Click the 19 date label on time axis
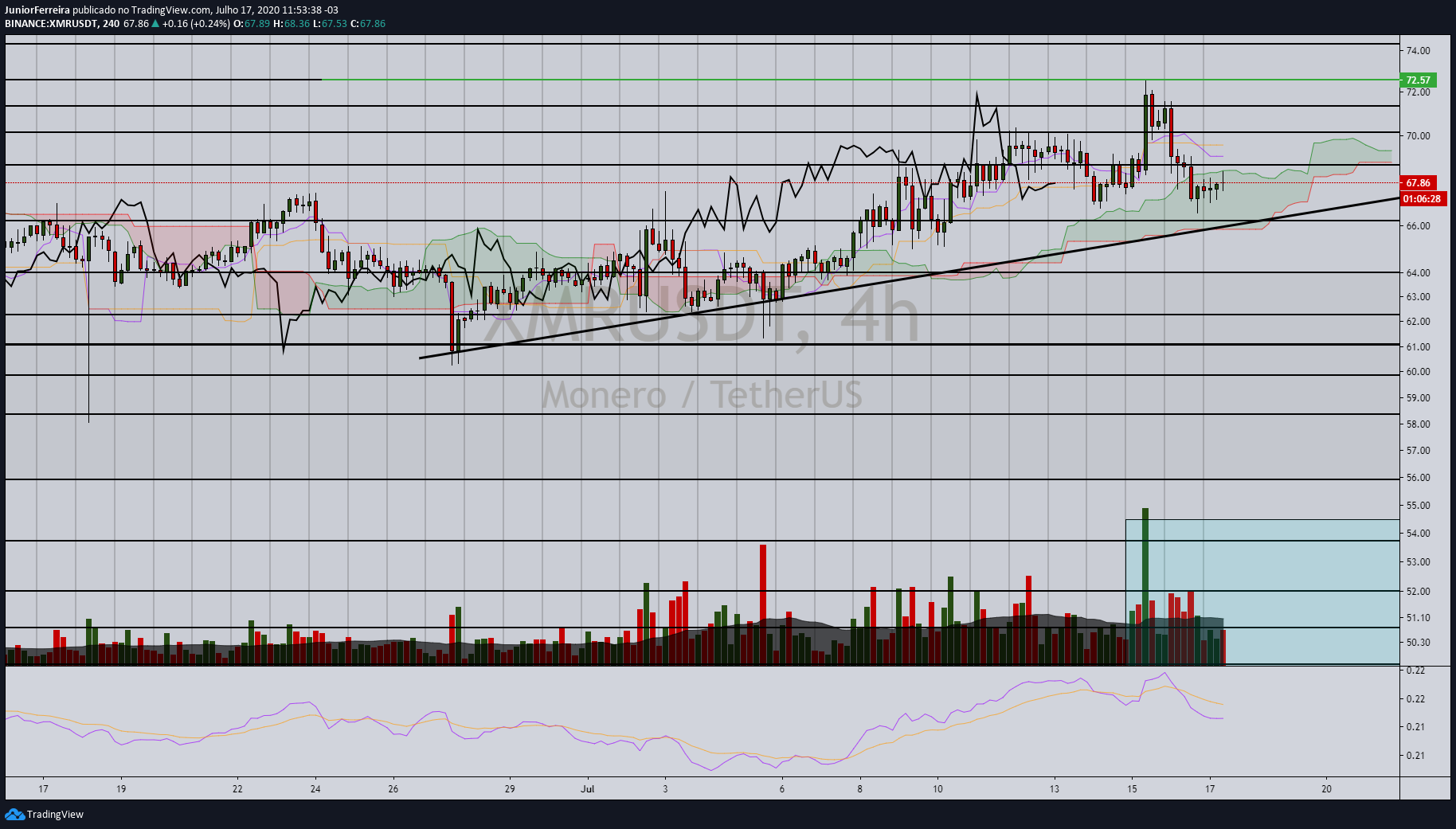Viewport: 1456px width, 829px height. (121, 788)
